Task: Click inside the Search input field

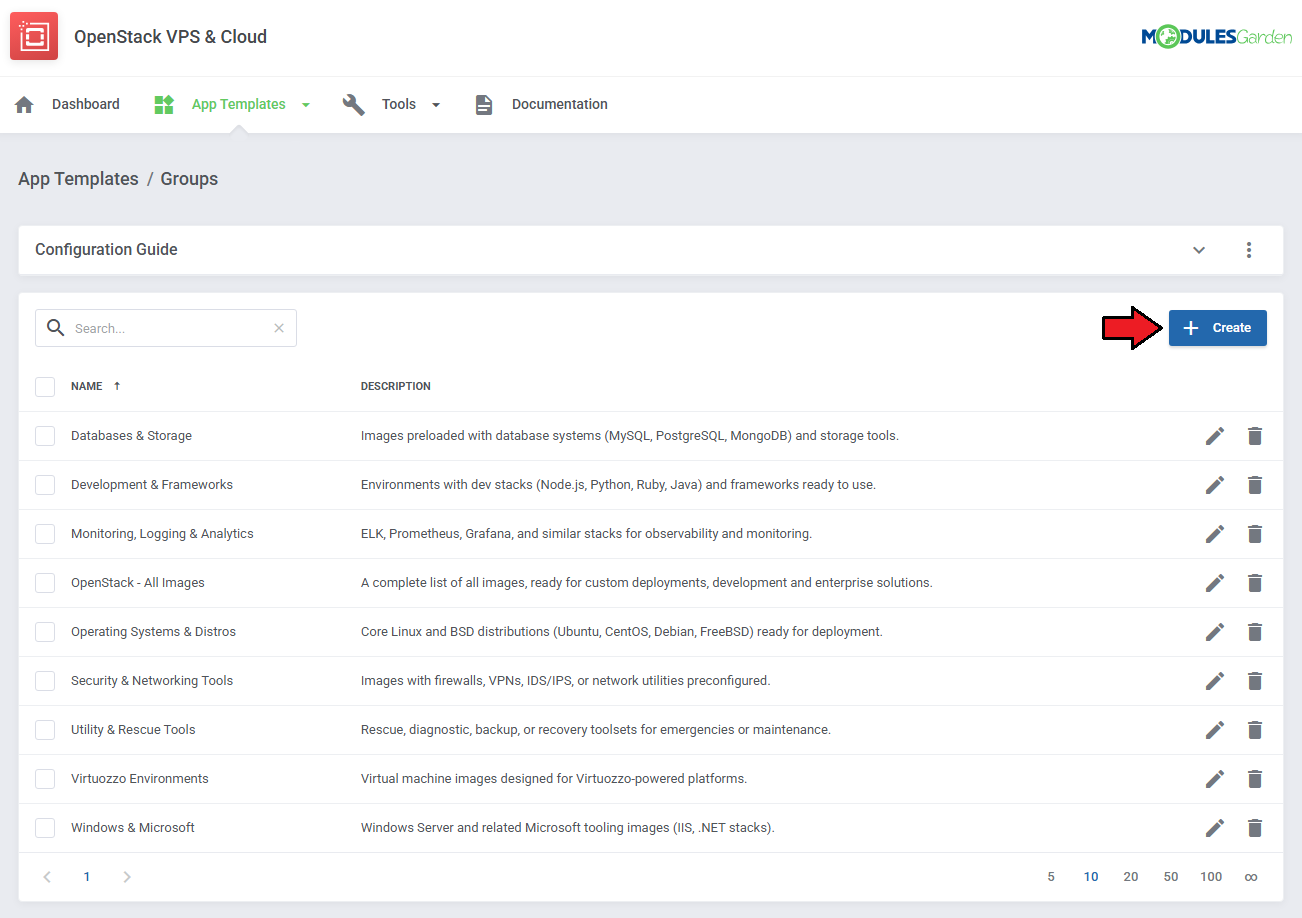Action: 170,328
